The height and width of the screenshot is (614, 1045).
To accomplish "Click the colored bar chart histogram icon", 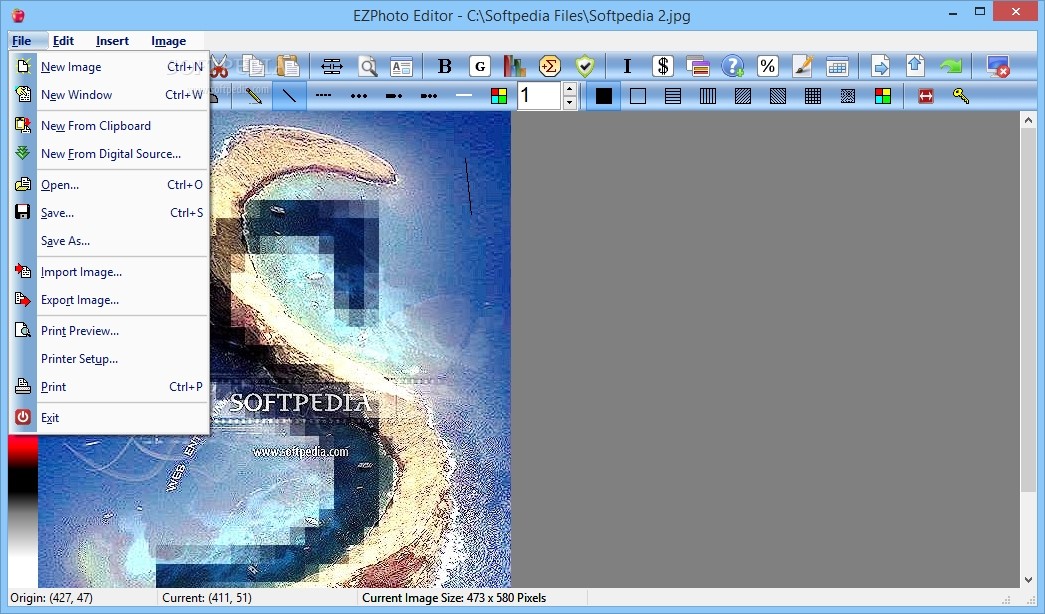I will 515,66.
